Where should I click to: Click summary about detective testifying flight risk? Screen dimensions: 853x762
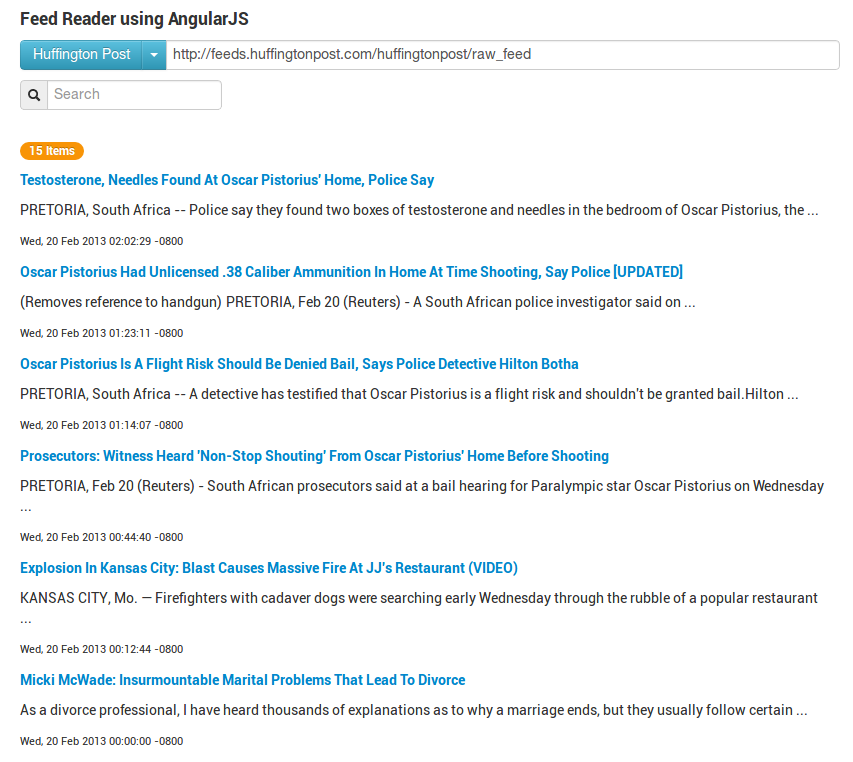(409, 394)
